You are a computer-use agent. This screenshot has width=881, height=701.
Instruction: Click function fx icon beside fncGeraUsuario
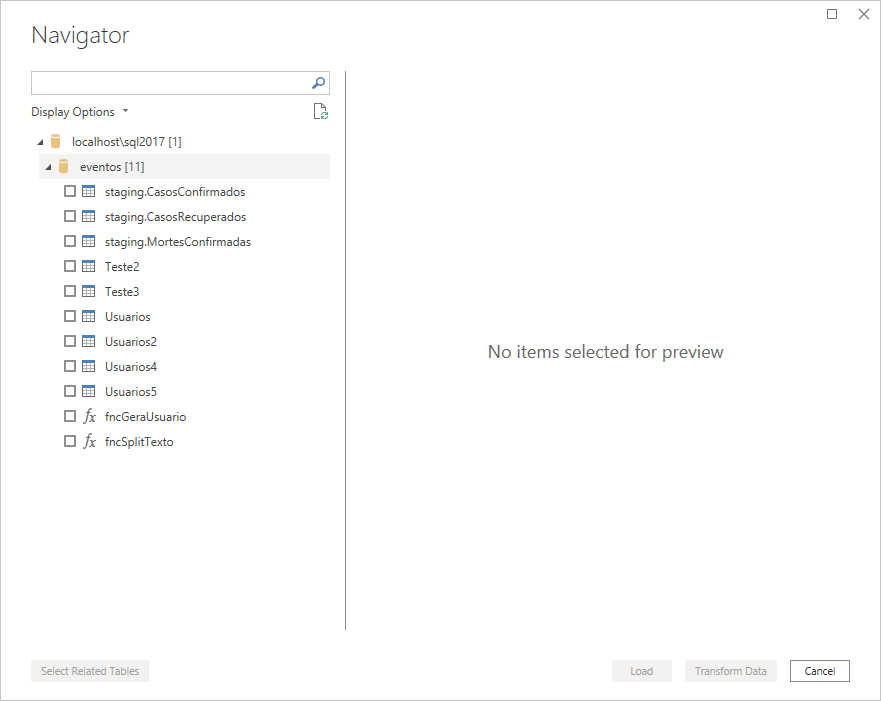point(89,416)
